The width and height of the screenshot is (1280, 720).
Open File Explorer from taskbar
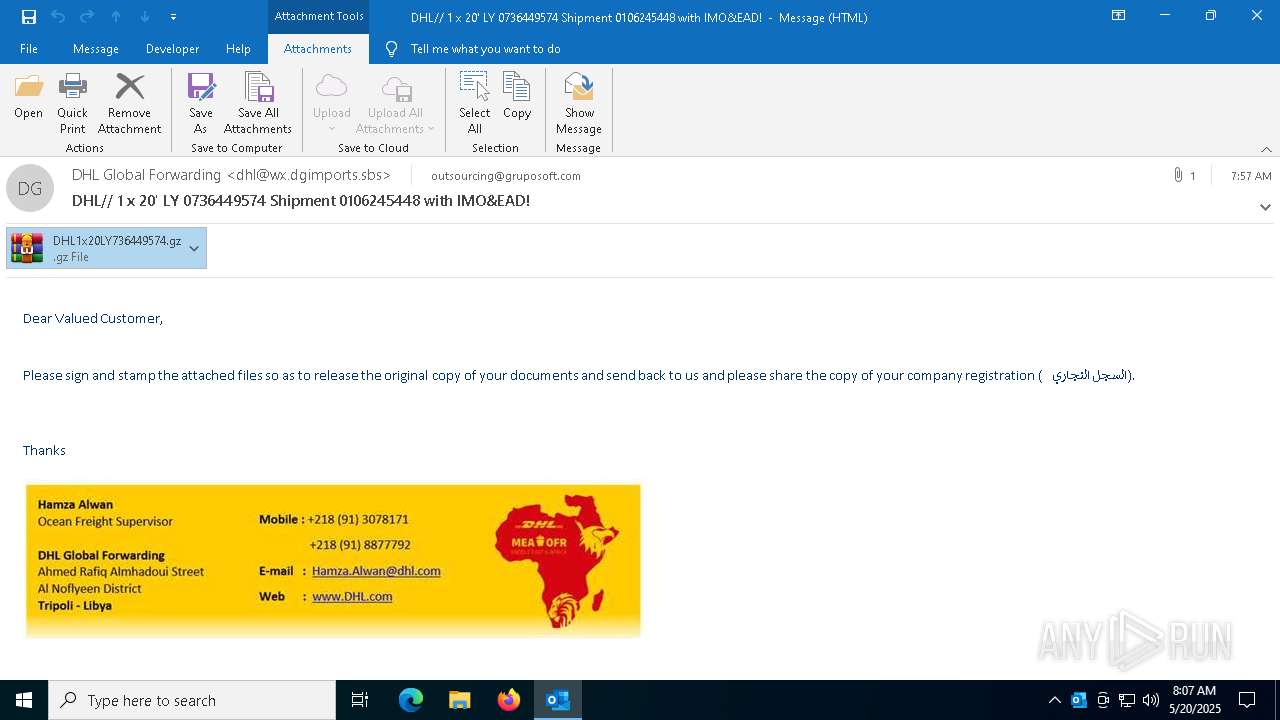459,700
